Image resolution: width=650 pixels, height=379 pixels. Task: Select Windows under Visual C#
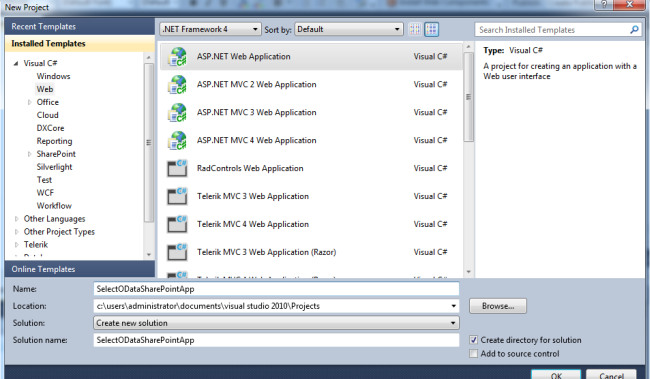point(53,76)
